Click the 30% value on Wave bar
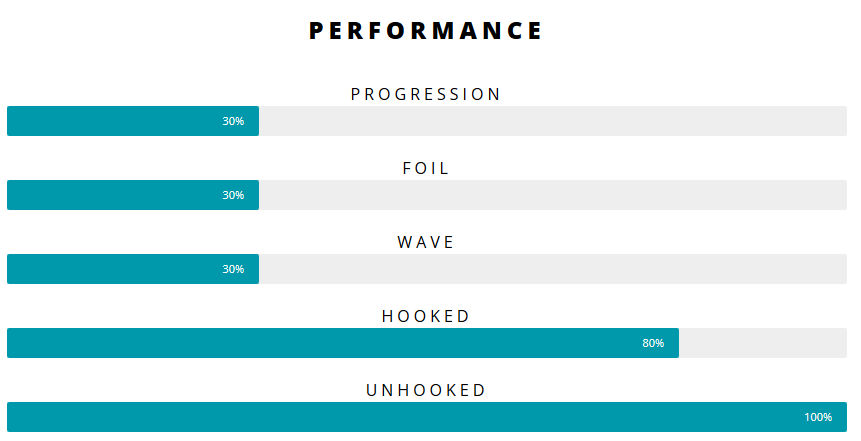The image size is (861, 441). point(233,269)
